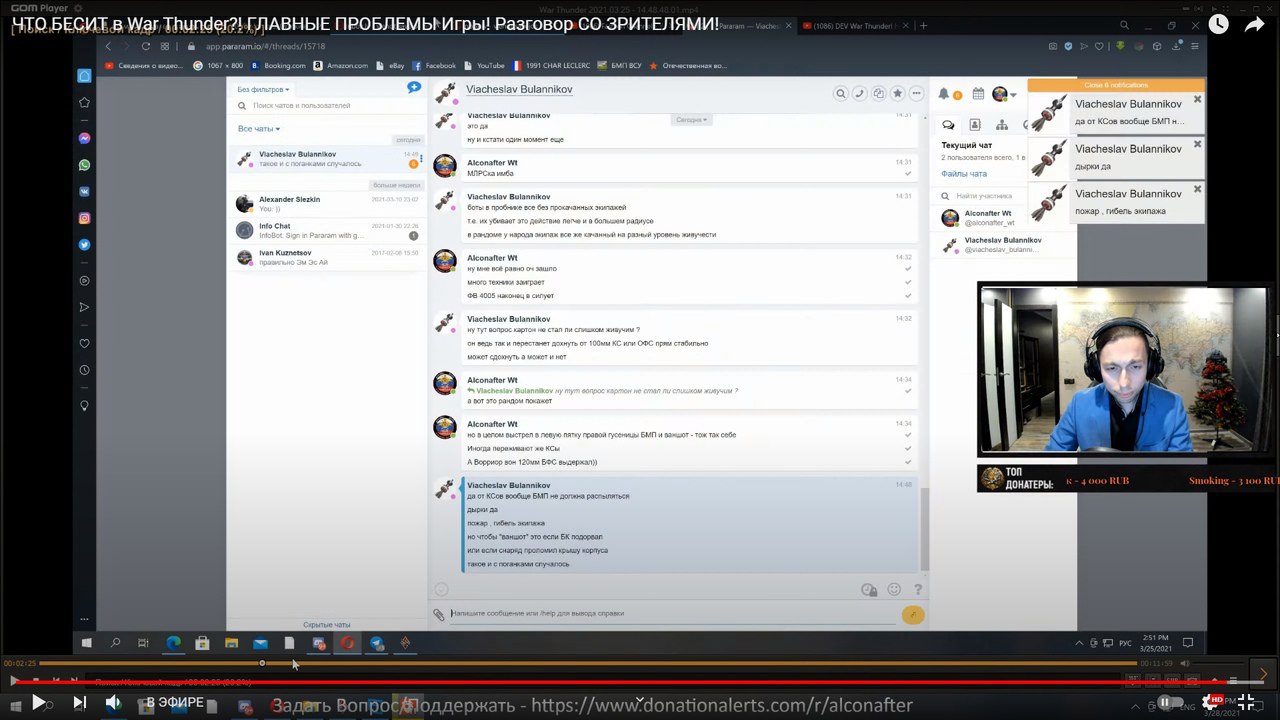Click the chat search field 'Поиск чатов'
Screen dimensions: 1280x720
(x=328, y=105)
